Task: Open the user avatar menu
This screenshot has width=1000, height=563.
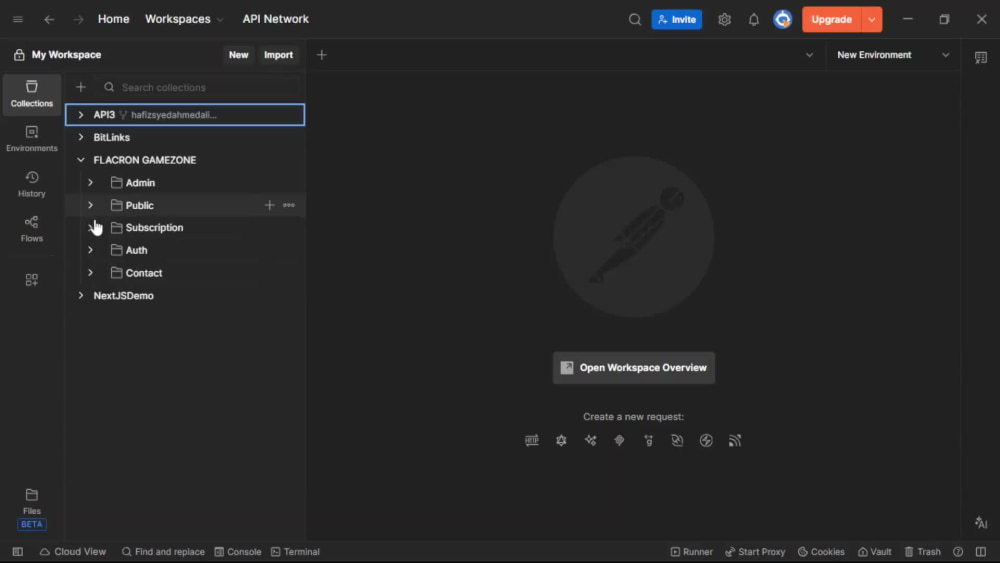Action: click(783, 19)
